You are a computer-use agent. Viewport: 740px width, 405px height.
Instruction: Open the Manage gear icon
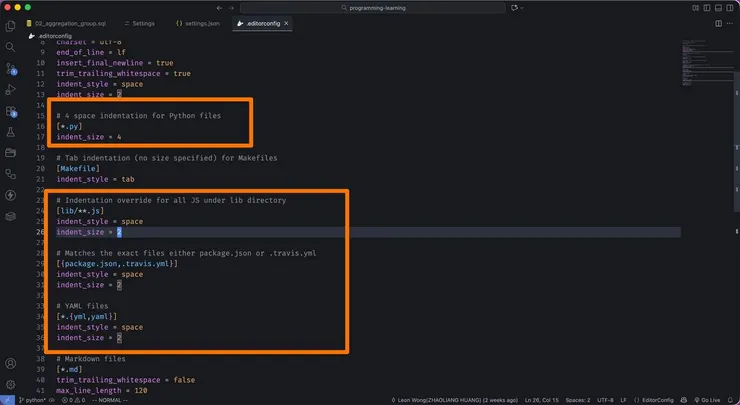(x=10, y=384)
